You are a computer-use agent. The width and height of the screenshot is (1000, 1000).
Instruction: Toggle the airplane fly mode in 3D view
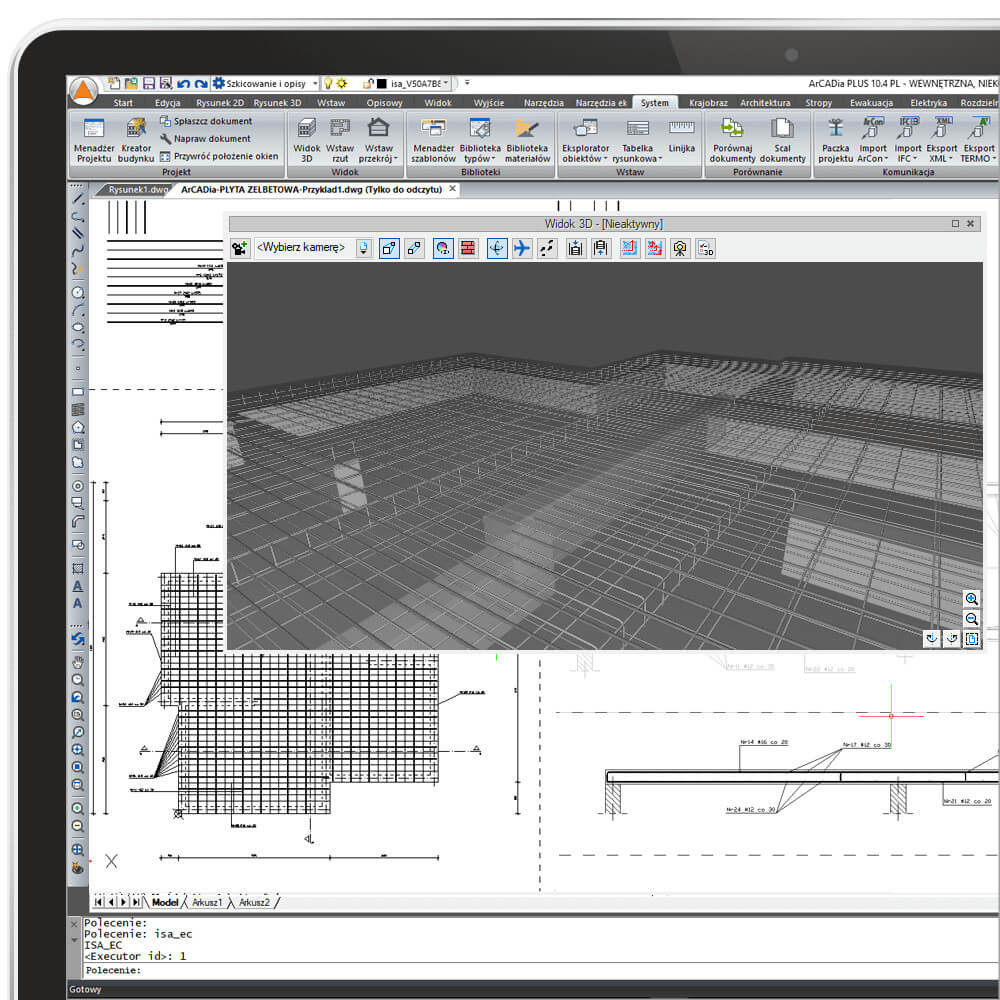pos(521,248)
